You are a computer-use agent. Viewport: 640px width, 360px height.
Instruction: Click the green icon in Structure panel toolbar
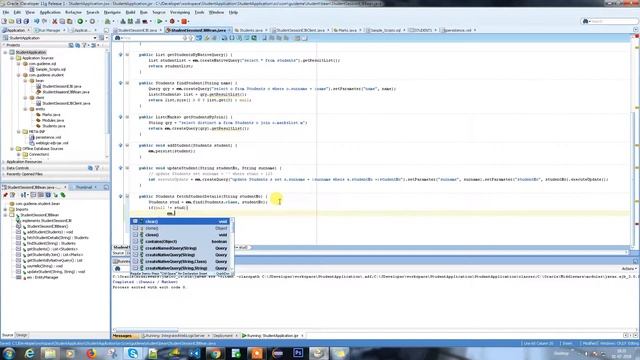point(63,195)
